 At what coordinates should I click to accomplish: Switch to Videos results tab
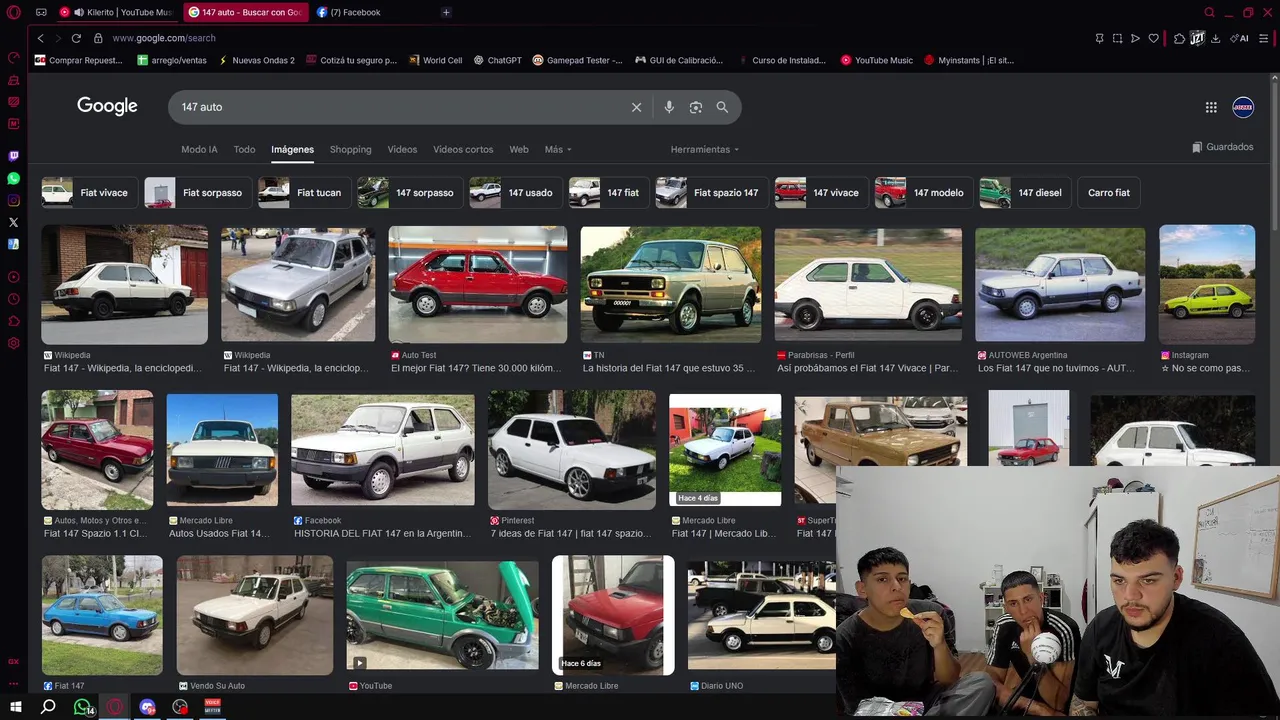[402, 149]
